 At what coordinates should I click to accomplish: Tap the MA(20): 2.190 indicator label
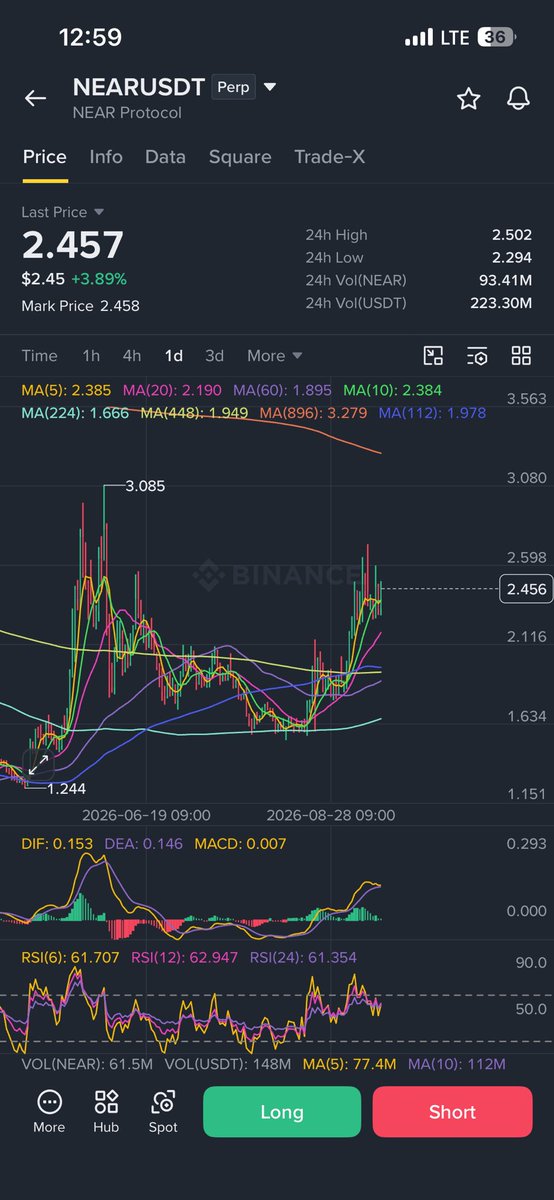(172, 391)
